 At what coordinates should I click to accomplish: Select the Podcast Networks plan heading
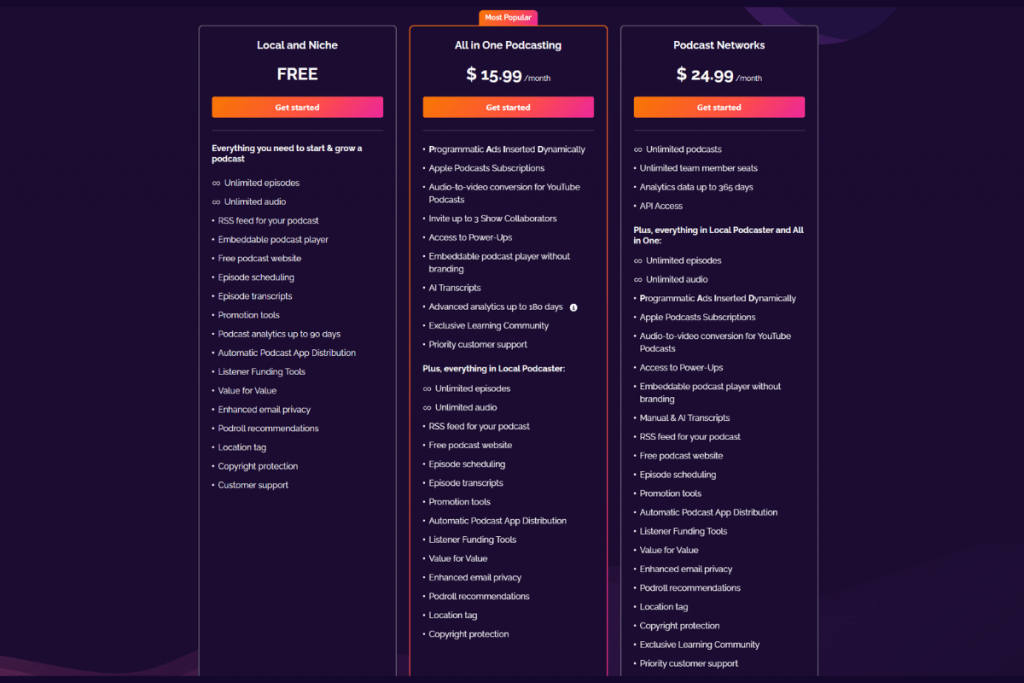718,45
